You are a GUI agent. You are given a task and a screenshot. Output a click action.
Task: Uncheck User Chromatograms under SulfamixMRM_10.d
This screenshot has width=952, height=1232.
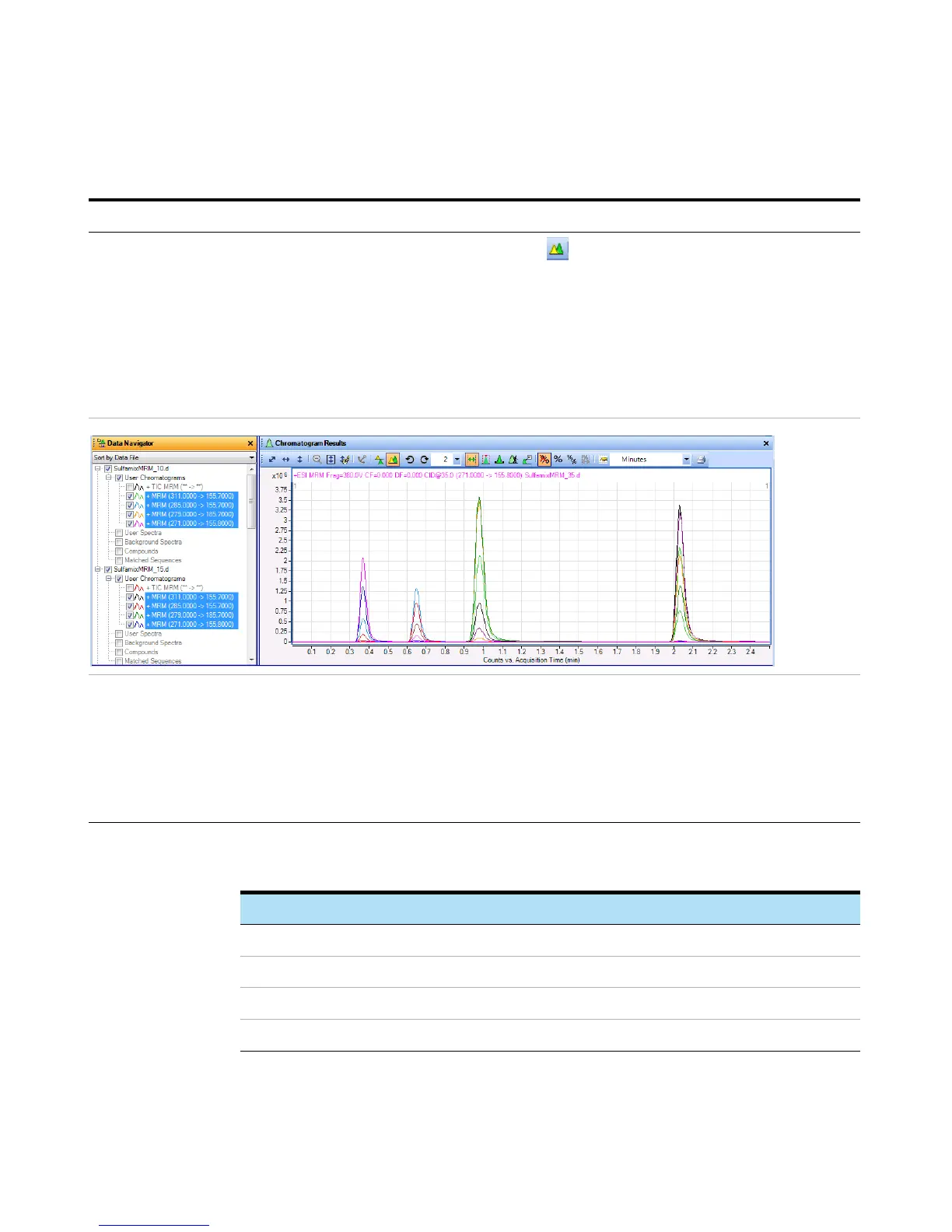(x=119, y=478)
